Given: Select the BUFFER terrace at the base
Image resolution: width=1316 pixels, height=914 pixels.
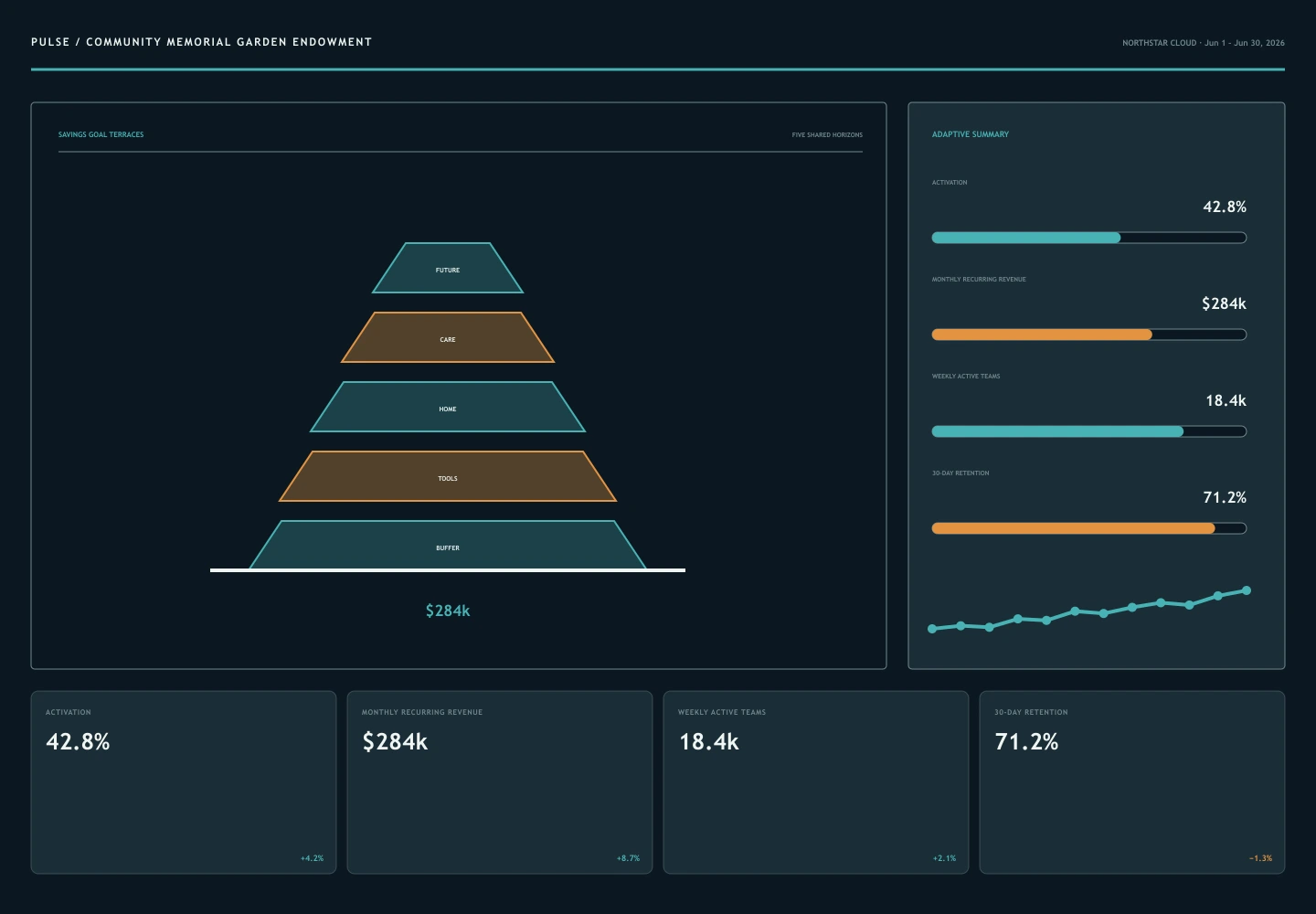Looking at the screenshot, I should (x=448, y=546).
